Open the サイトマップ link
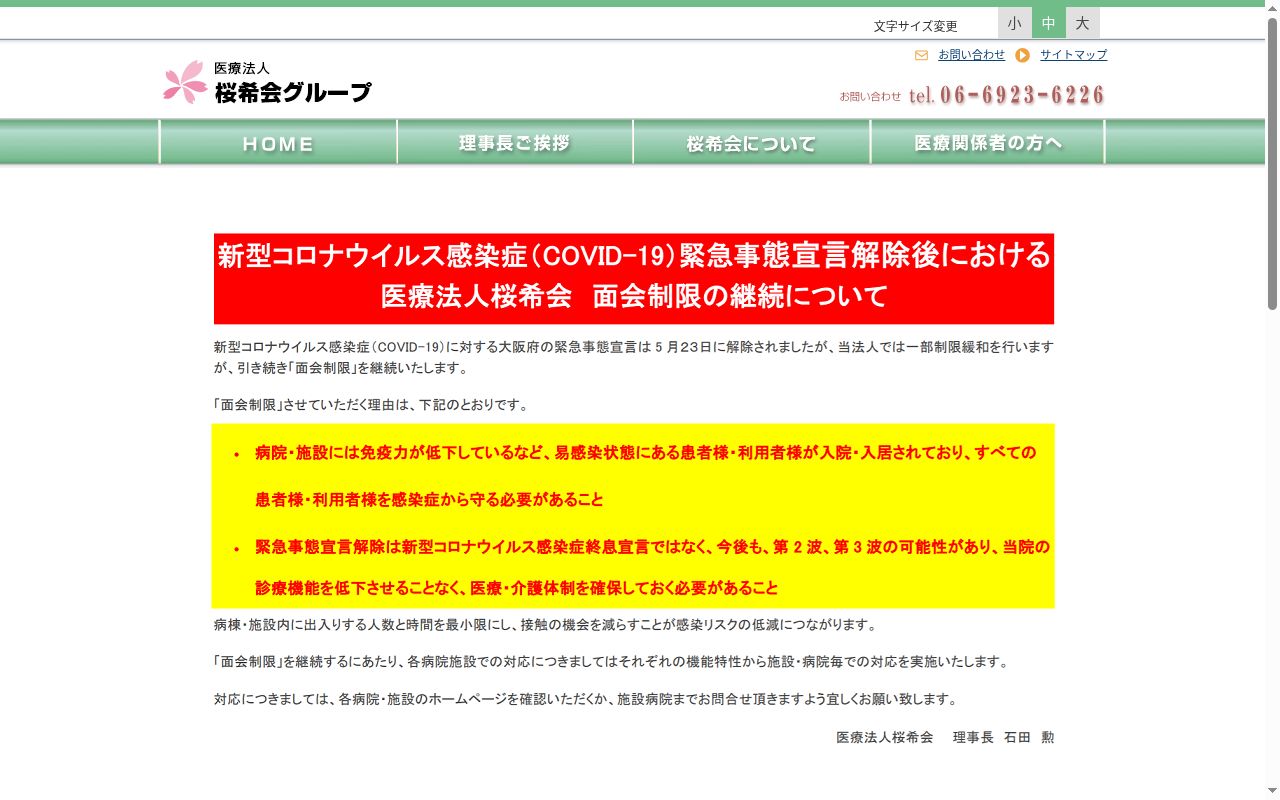The height and width of the screenshot is (800, 1280). pyautogui.click(x=1073, y=55)
